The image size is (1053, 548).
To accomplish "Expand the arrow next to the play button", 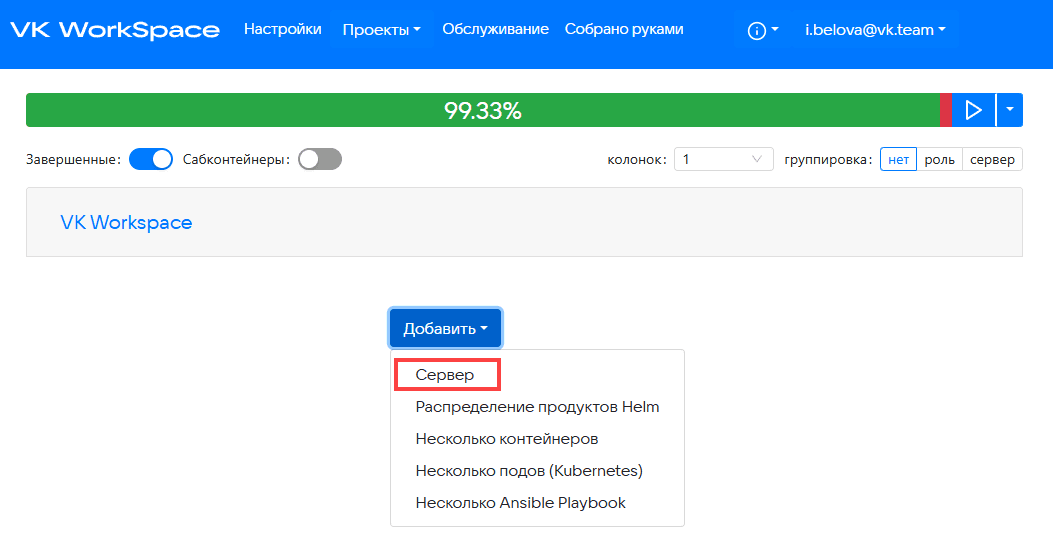I will (x=1009, y=109).
